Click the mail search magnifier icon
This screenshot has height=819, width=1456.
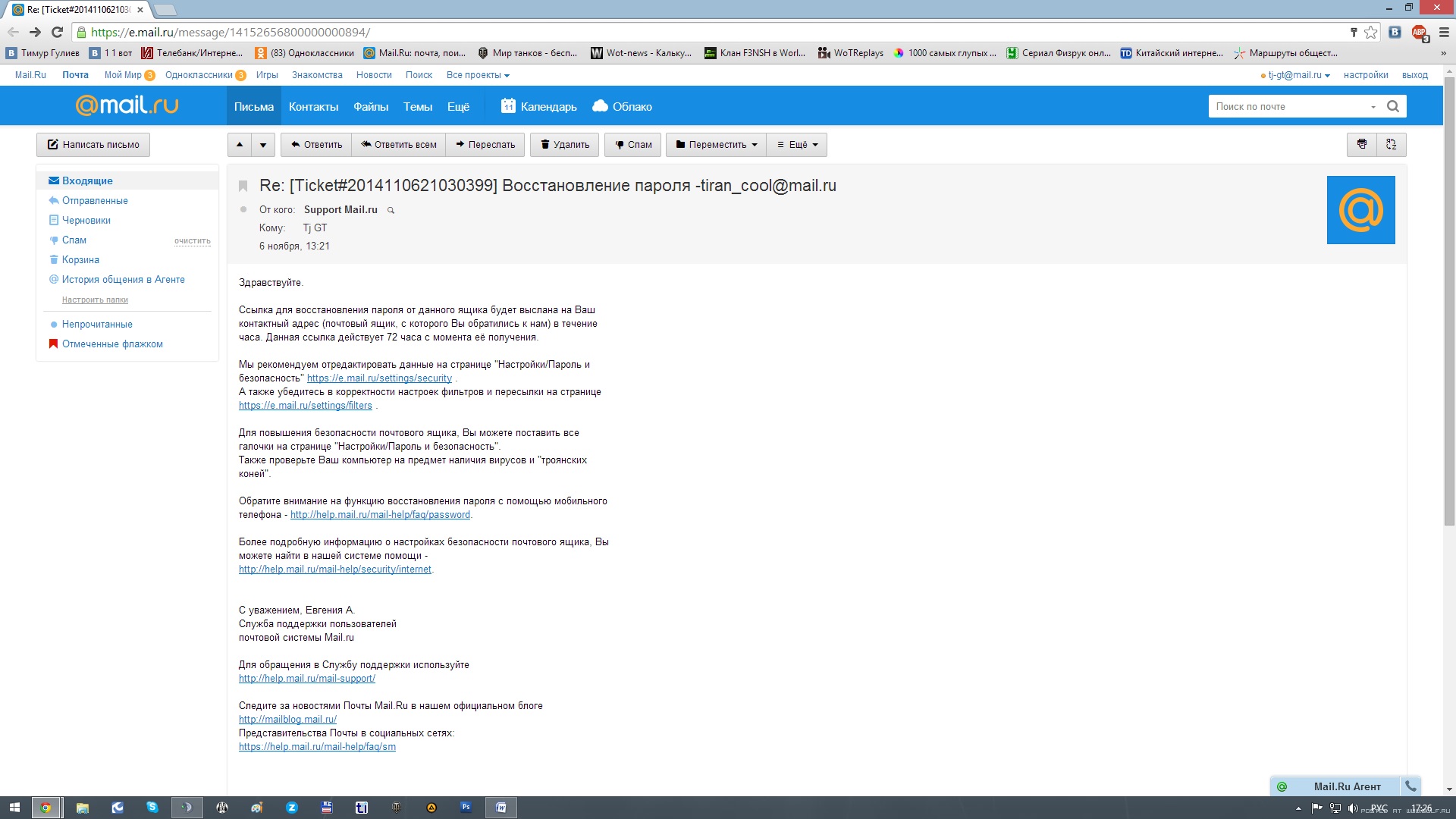point(1393,106)
